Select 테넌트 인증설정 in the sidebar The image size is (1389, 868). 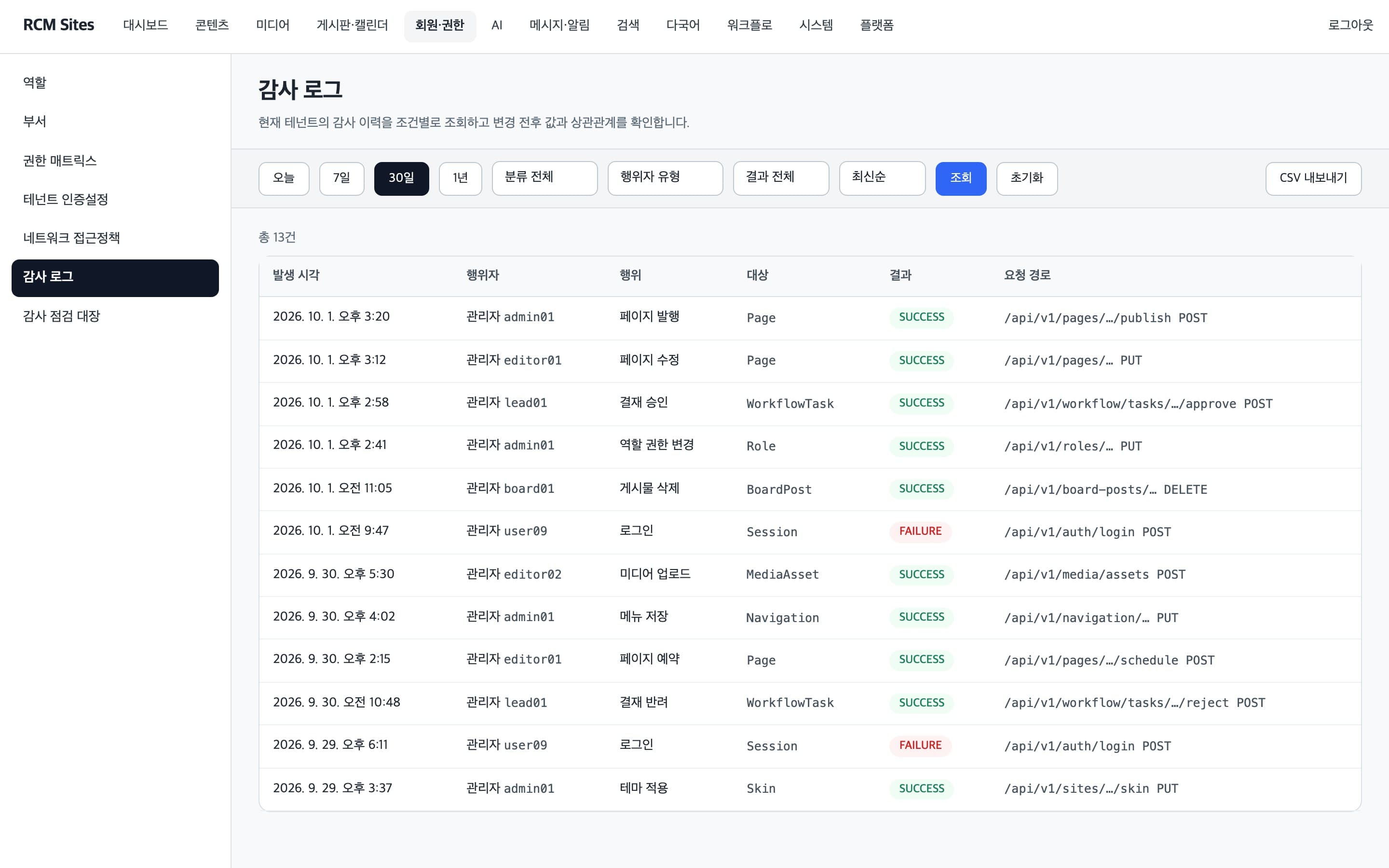[115, 200]
